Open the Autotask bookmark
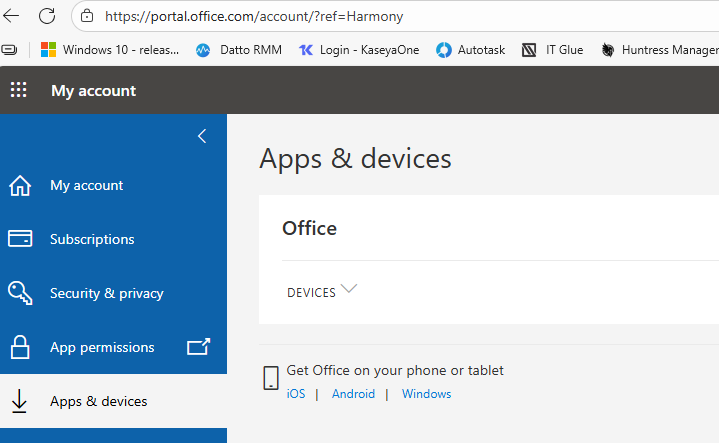Viewport: 719px width, 443px height. coord(470,50)
